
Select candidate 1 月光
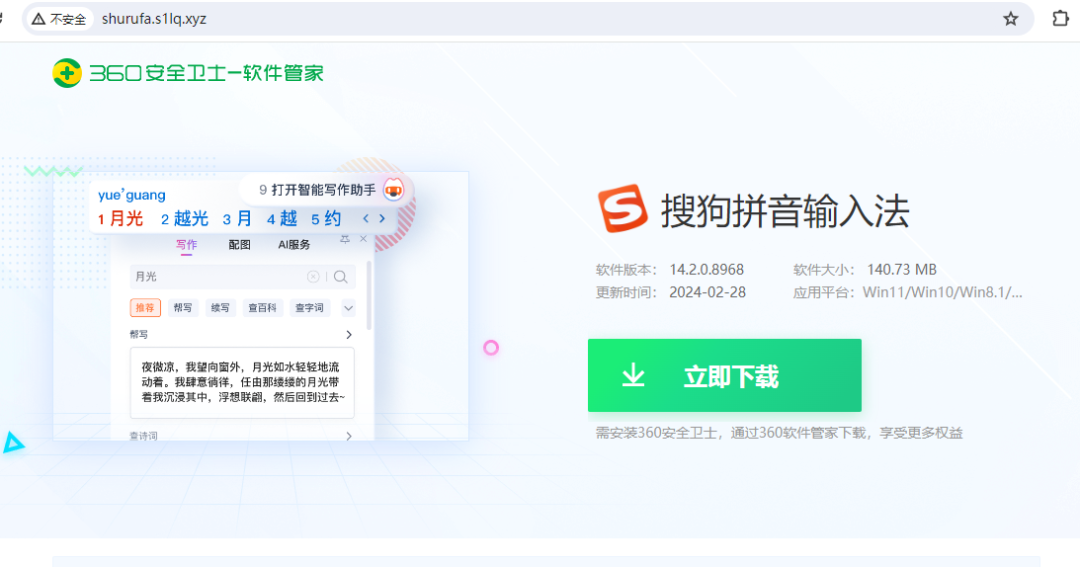click(121, 219)
